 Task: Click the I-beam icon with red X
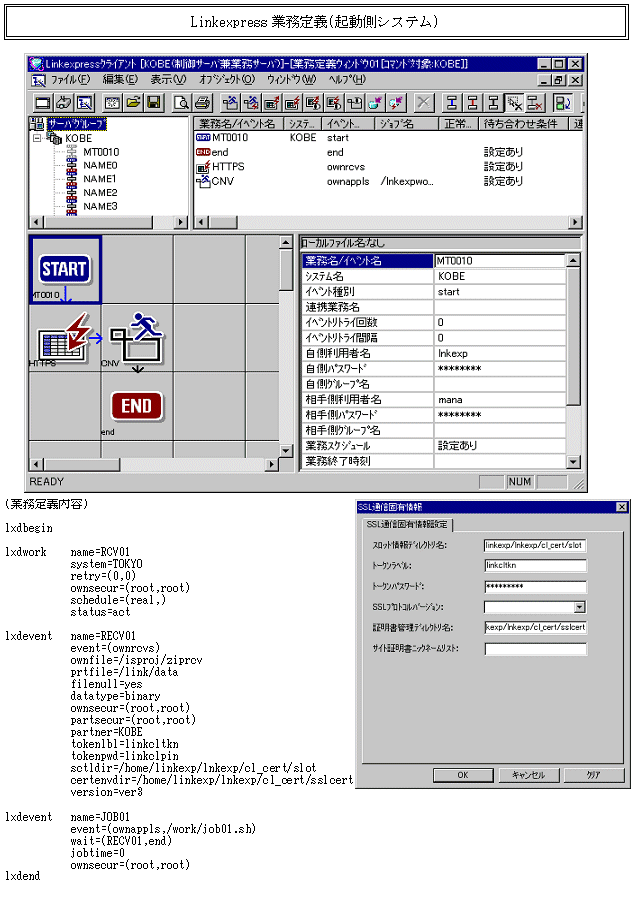point(534,103)
